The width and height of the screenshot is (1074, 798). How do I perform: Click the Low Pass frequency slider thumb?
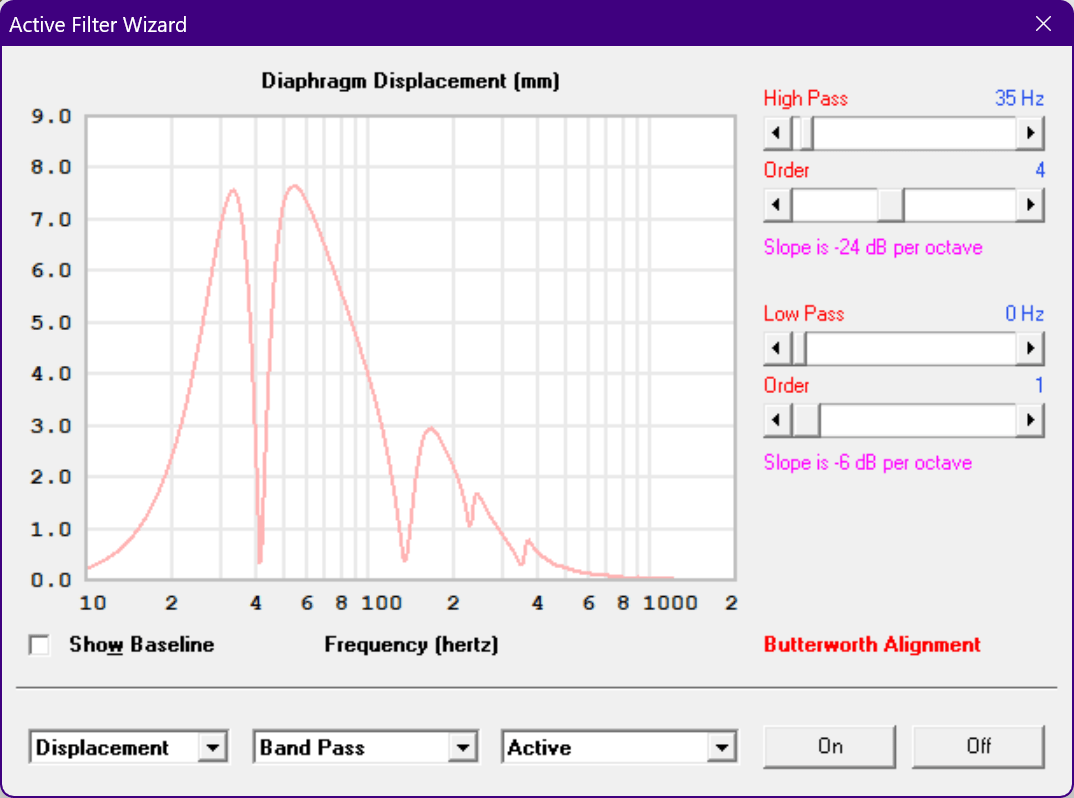799,349
